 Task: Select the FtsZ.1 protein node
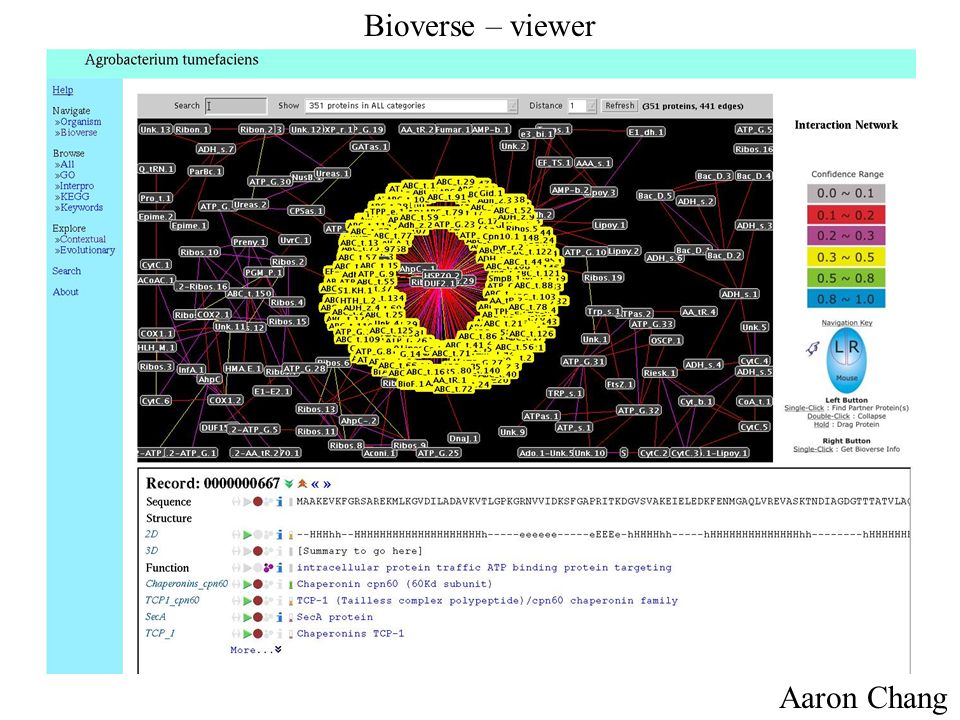click(620, 384)
